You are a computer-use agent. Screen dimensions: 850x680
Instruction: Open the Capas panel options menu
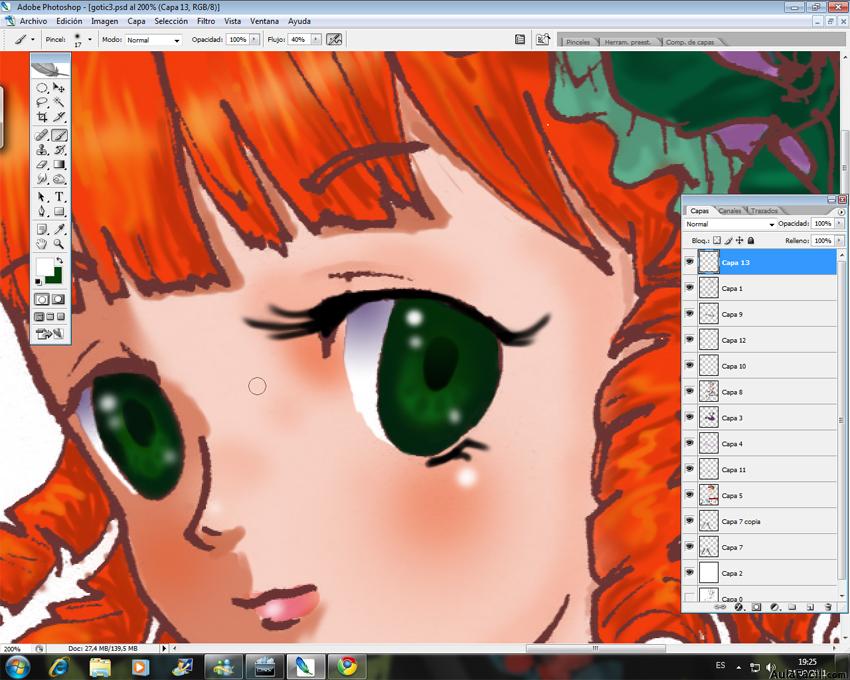pyautogui.click(x=841, y=211)
